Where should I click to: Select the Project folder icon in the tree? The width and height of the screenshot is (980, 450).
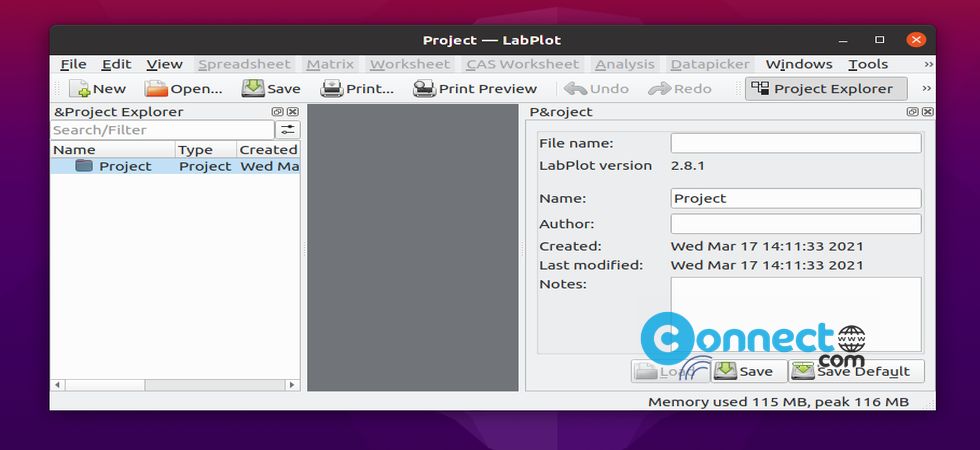pyautogui.click(x=84, y=166)
